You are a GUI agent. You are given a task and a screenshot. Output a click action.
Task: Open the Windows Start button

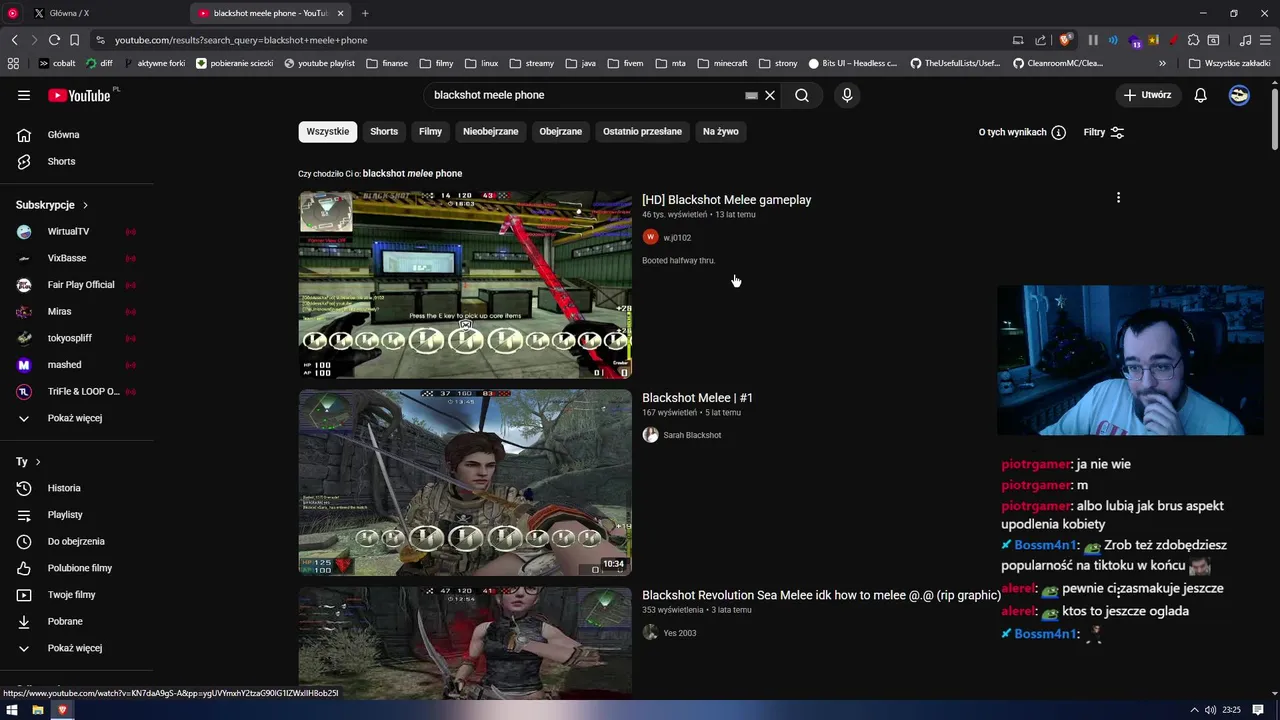[x=12, y=710]
